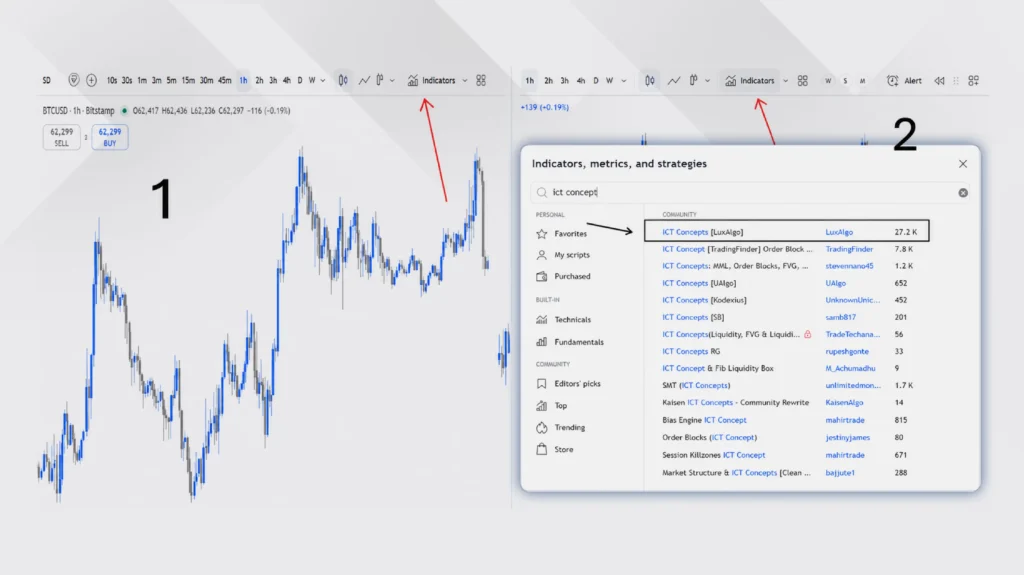Viewport: 1024px width, 575px height.
Task: Open Trending community scripts category
Action: click(x=561, y=427)
